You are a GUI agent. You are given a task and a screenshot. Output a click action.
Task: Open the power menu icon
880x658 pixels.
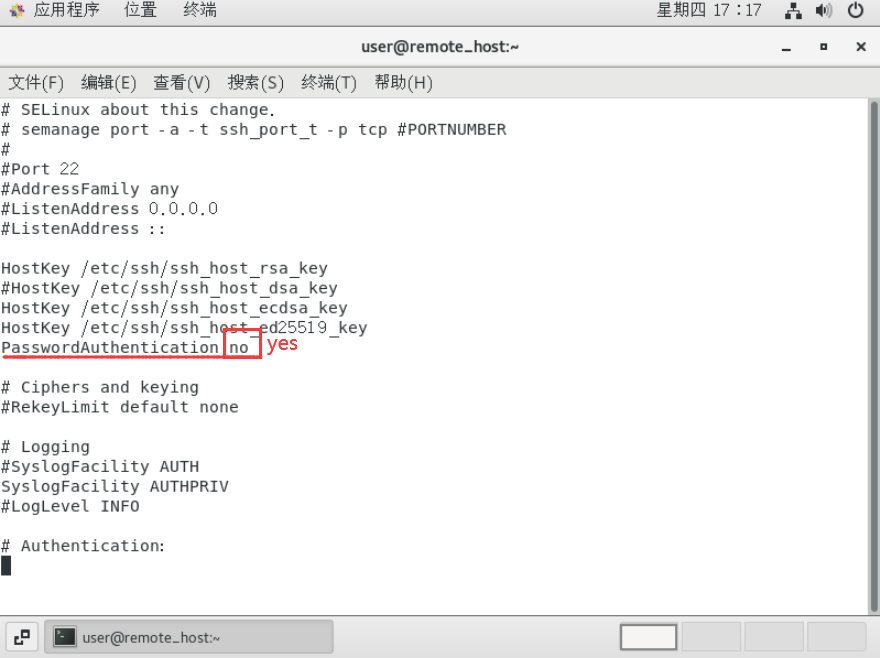855,11
